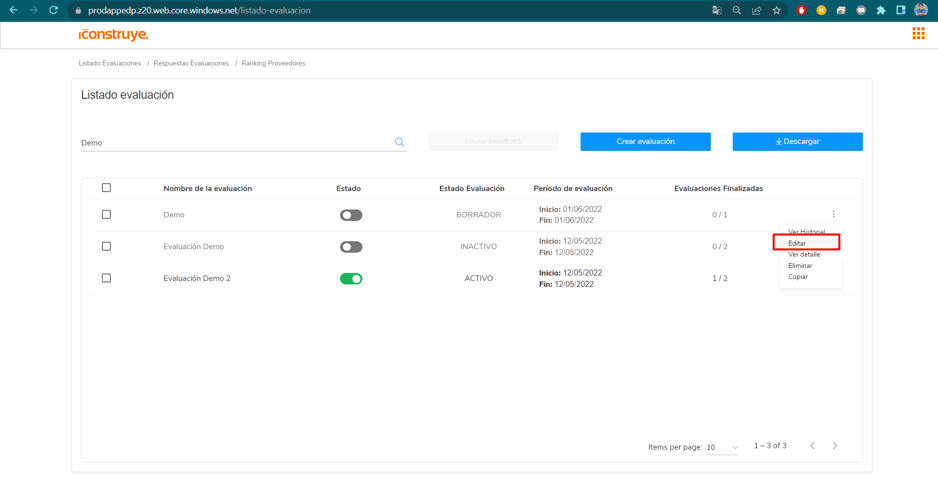This screenshot has height=477, width=938.
Task: Choose Eliminar from the context menu
Action: pyautogui.click(x=800, y=265)
